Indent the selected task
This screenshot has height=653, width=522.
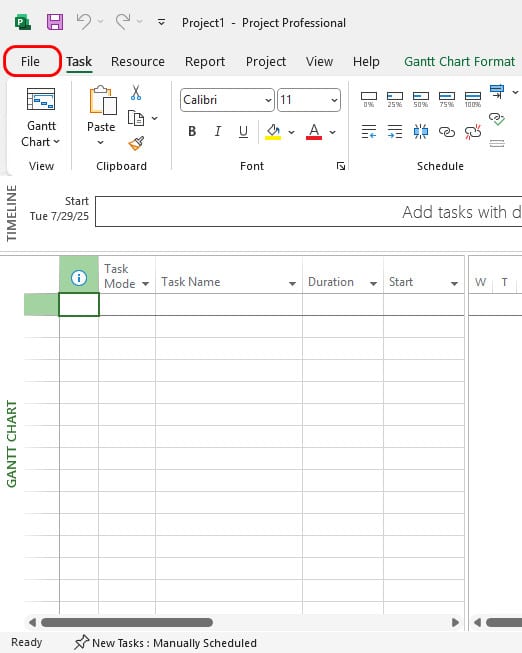395,132
